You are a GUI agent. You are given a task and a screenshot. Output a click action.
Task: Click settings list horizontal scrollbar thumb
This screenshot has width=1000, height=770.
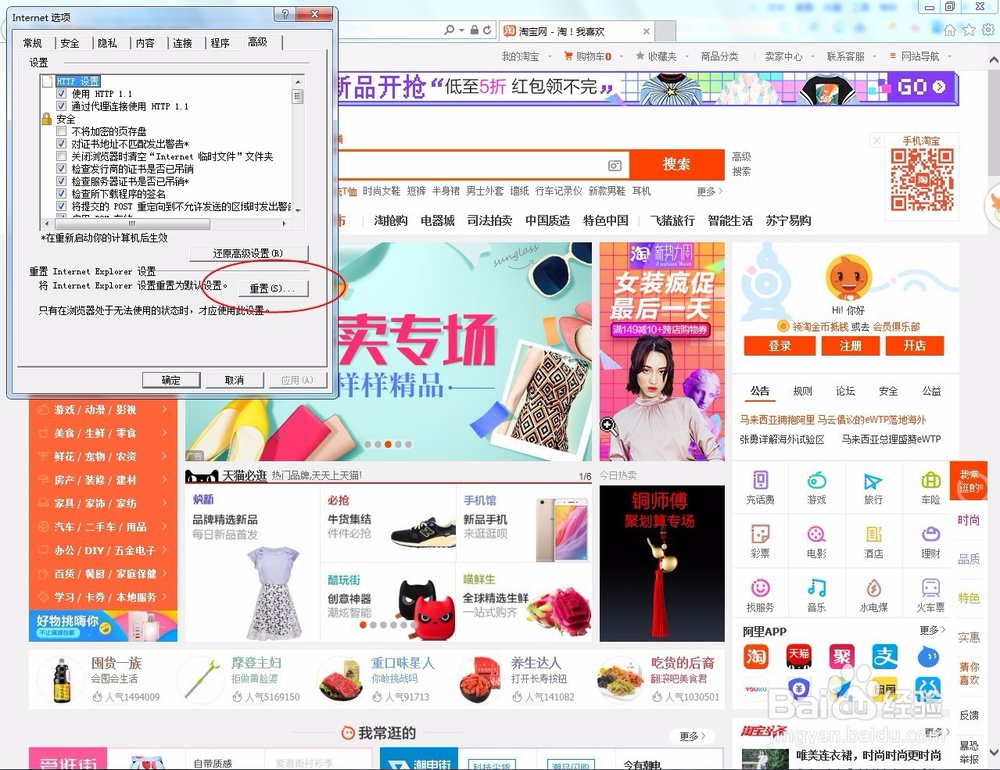point(131,224)
